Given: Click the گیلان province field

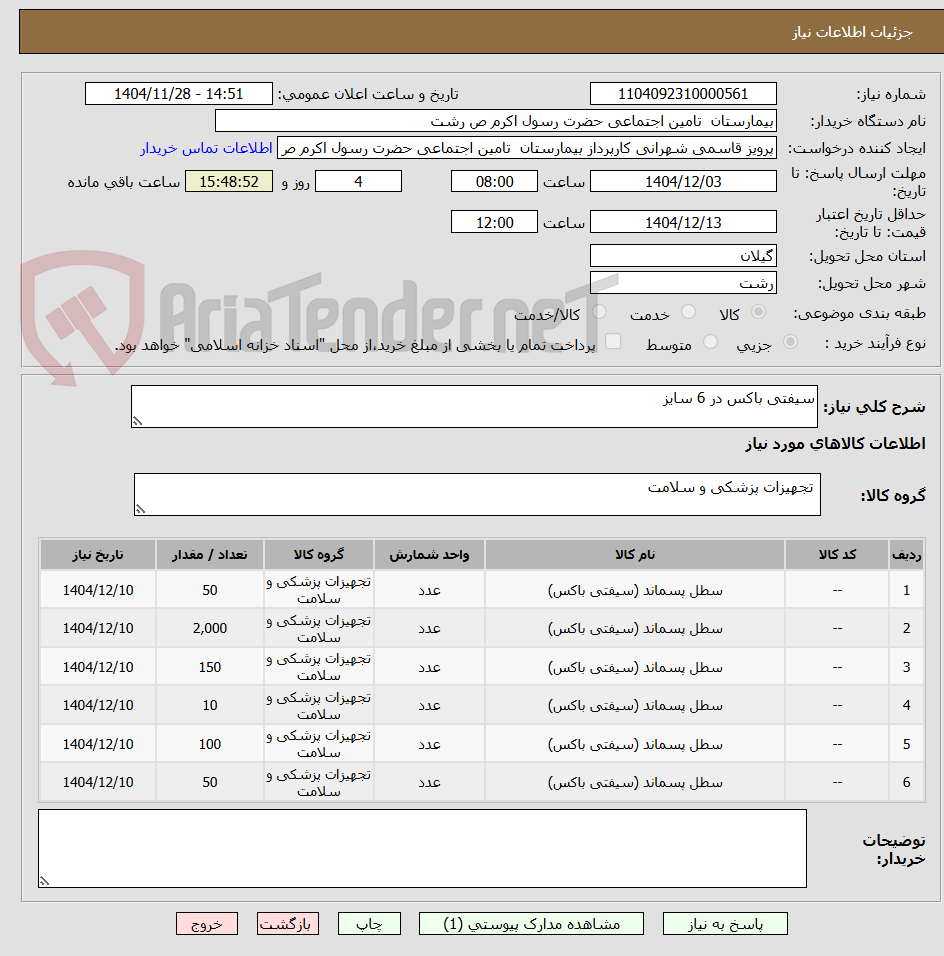Looking at the screenshot, I should tap(683, 256).
